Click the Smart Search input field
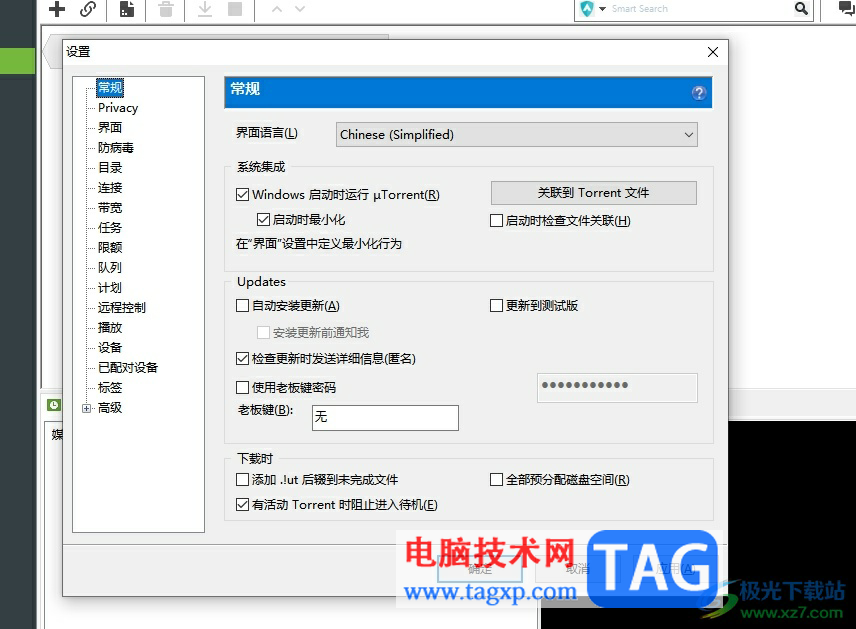 pos(699,9)
